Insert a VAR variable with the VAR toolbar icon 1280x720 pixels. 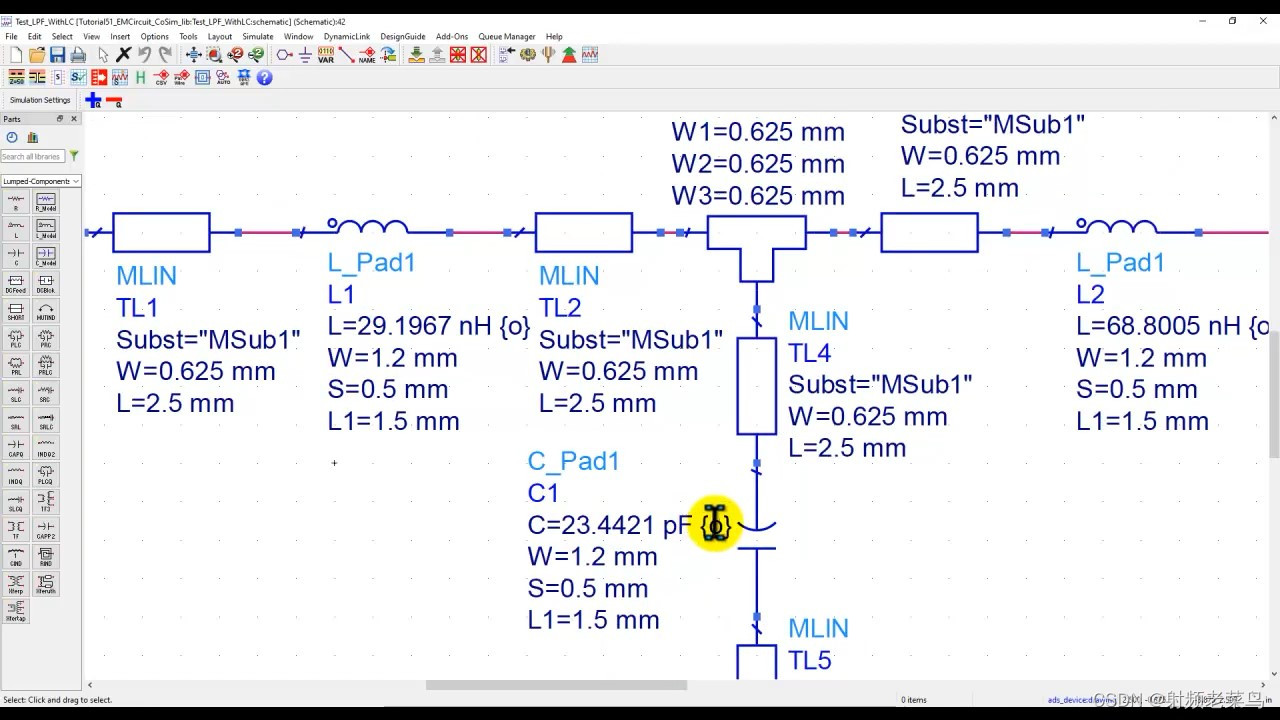[328, 56]
